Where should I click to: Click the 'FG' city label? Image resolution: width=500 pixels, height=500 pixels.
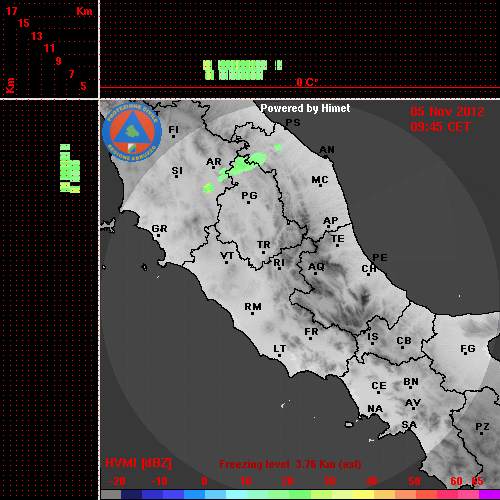468,349
